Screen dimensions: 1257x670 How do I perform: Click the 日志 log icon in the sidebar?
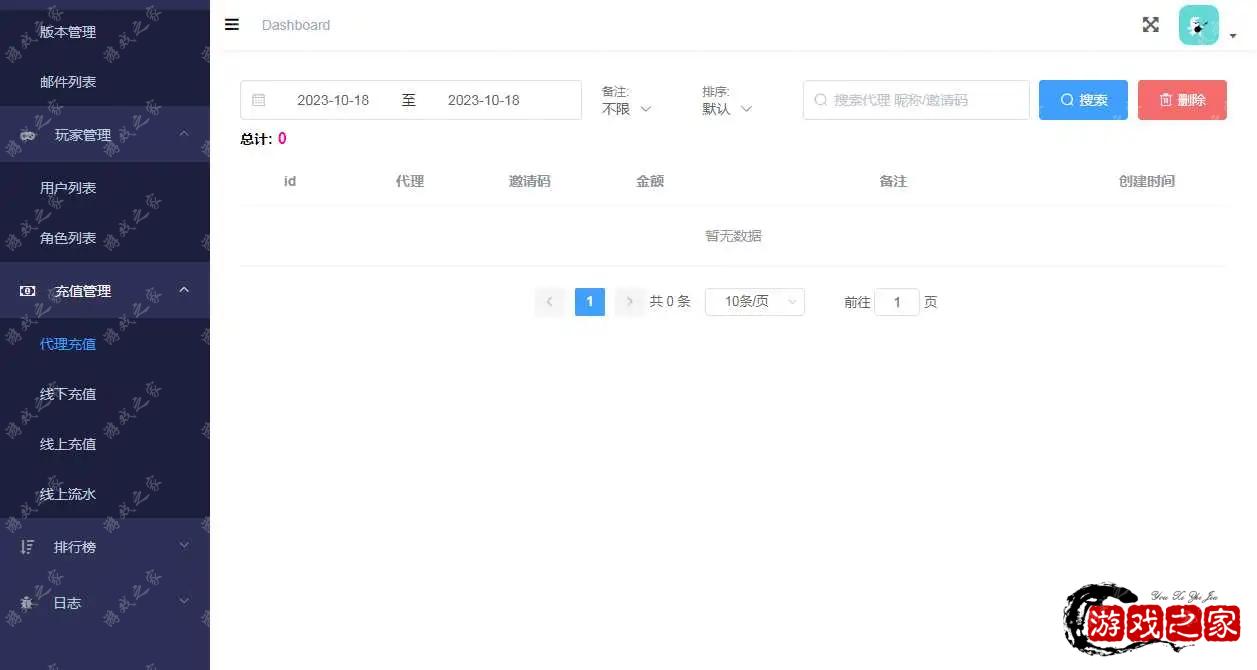(25, 603)
